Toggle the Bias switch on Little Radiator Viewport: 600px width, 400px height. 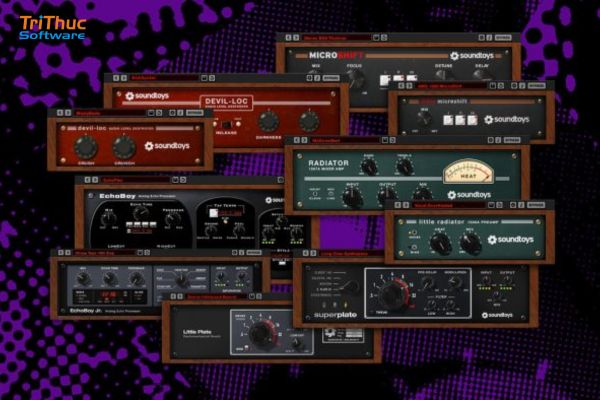pos(414,247)
